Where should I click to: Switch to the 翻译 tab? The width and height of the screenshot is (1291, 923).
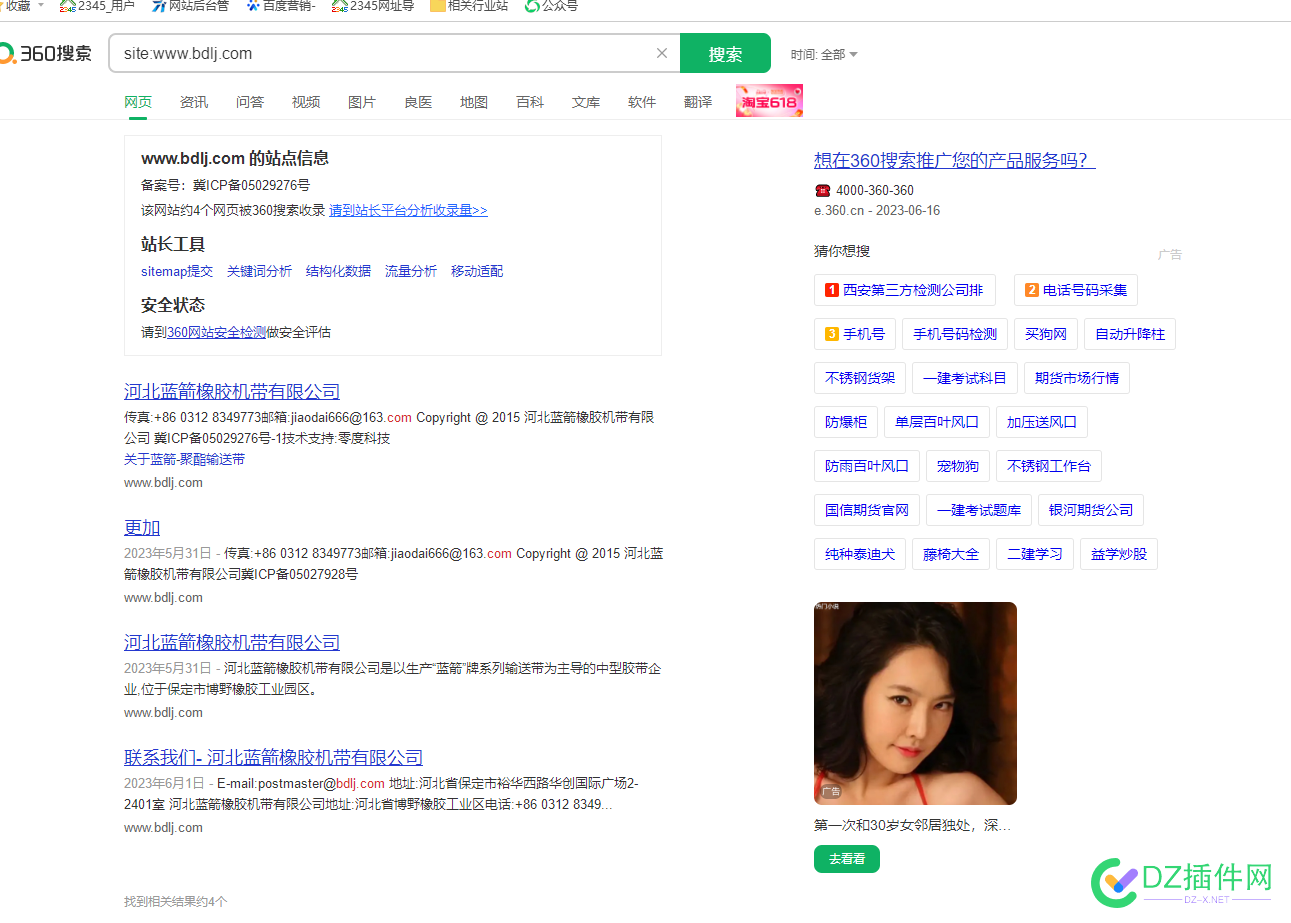tap(698, 102)
